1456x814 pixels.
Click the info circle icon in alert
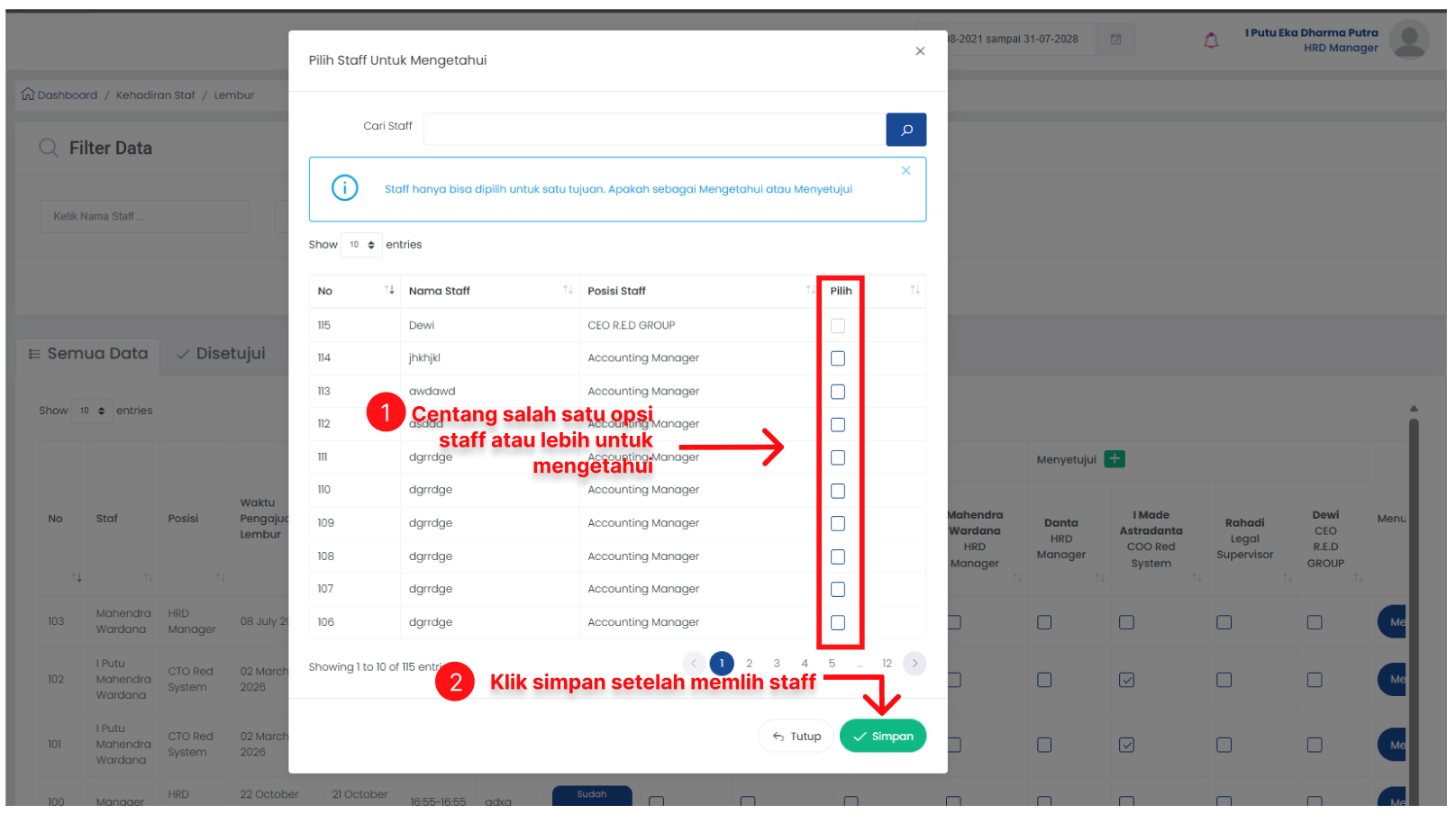point(345,187)
